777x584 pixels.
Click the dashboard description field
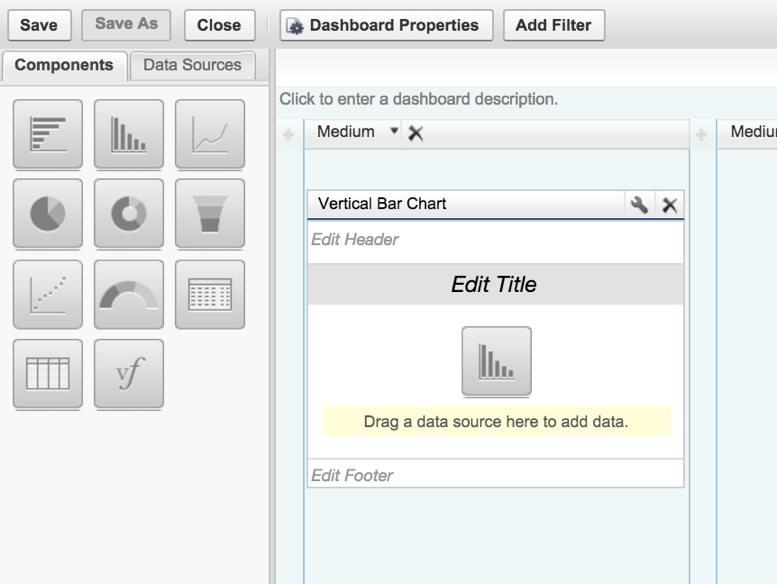click(418, 99)
